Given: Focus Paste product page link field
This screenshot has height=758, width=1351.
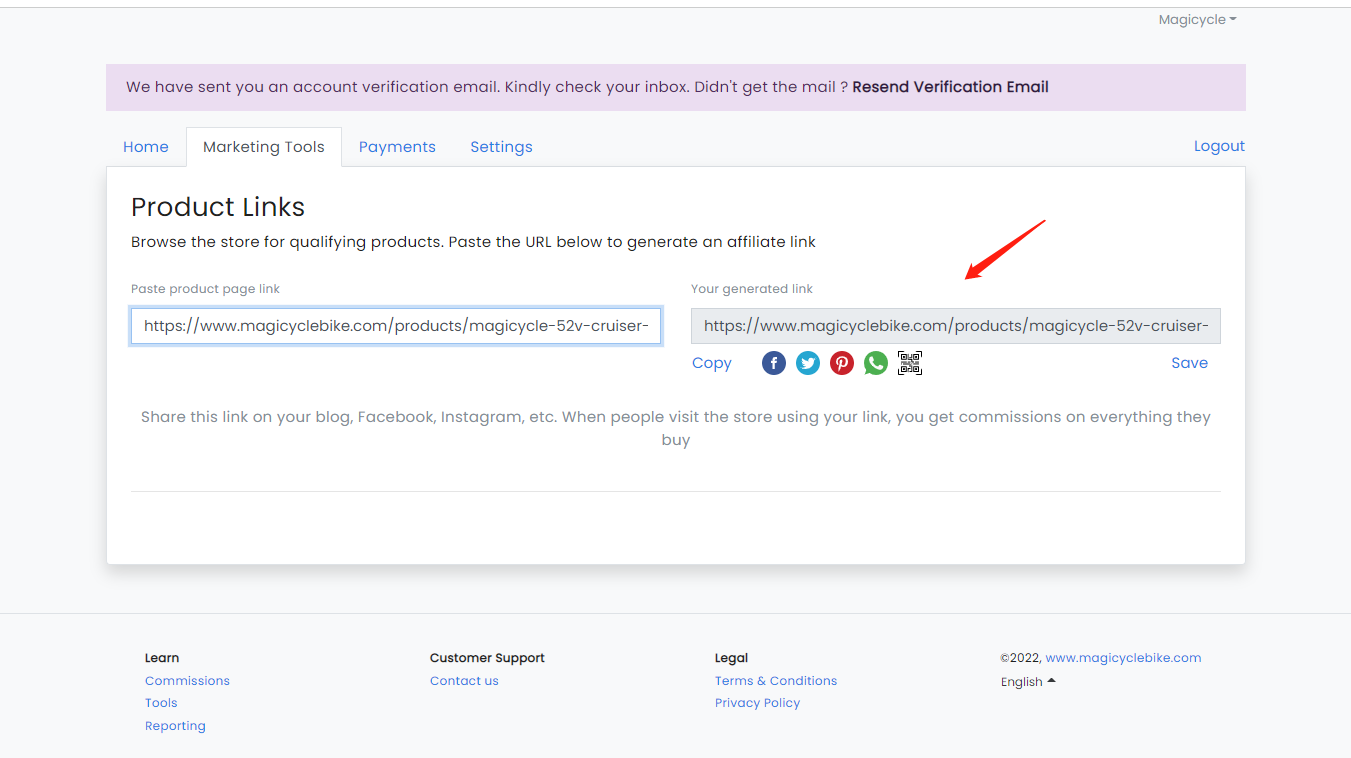Looking at the screenshot, I should (396, 326).
